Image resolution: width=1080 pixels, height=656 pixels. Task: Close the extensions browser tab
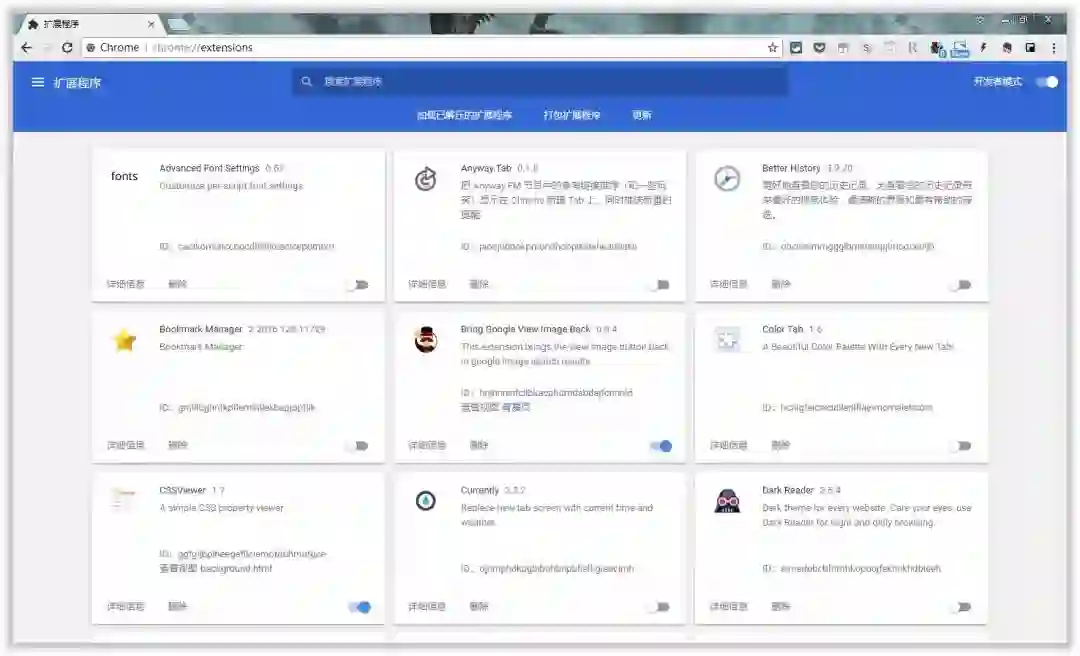click(151, 24)
